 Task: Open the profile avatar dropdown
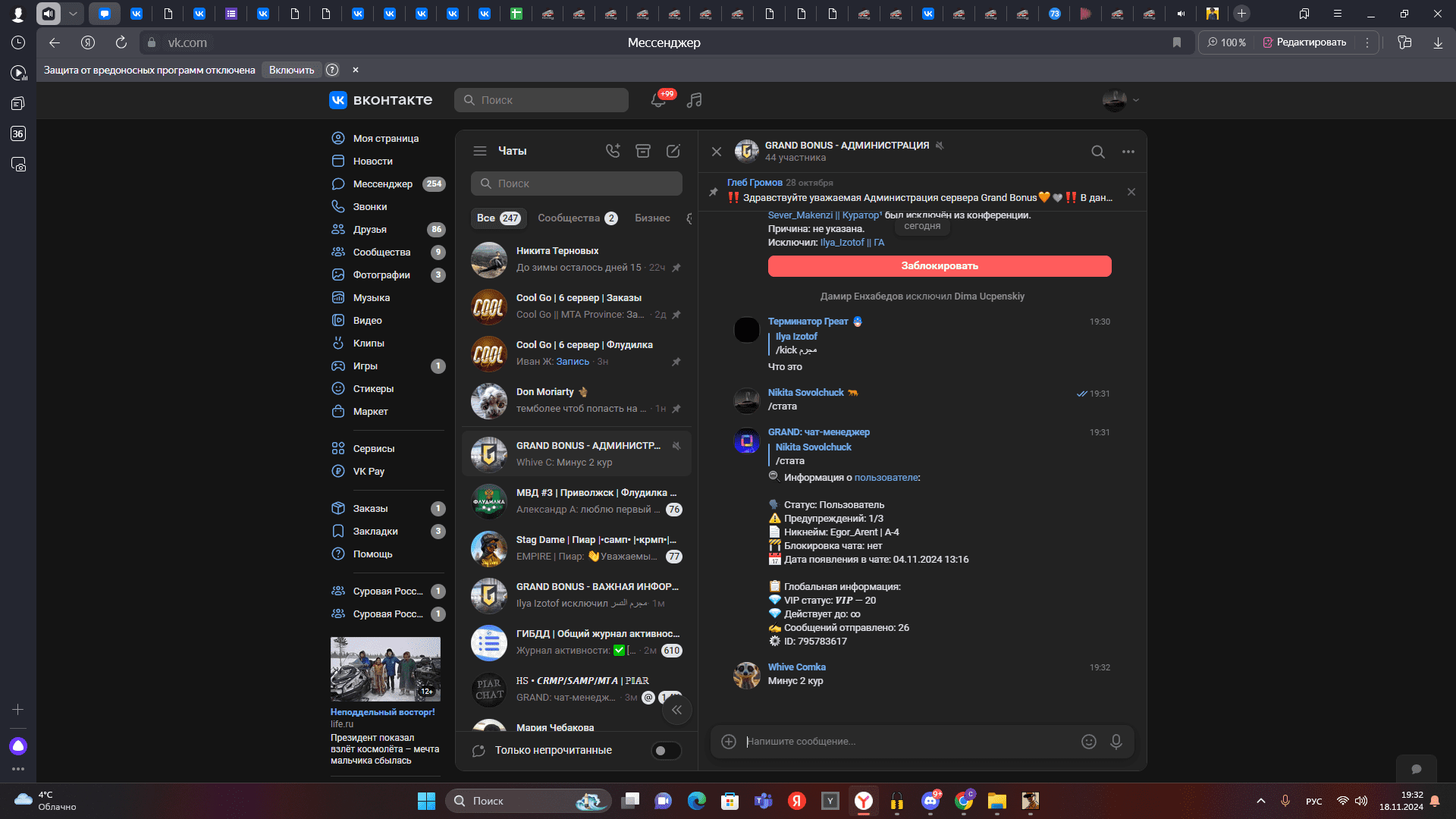[x=1121, y=100]
